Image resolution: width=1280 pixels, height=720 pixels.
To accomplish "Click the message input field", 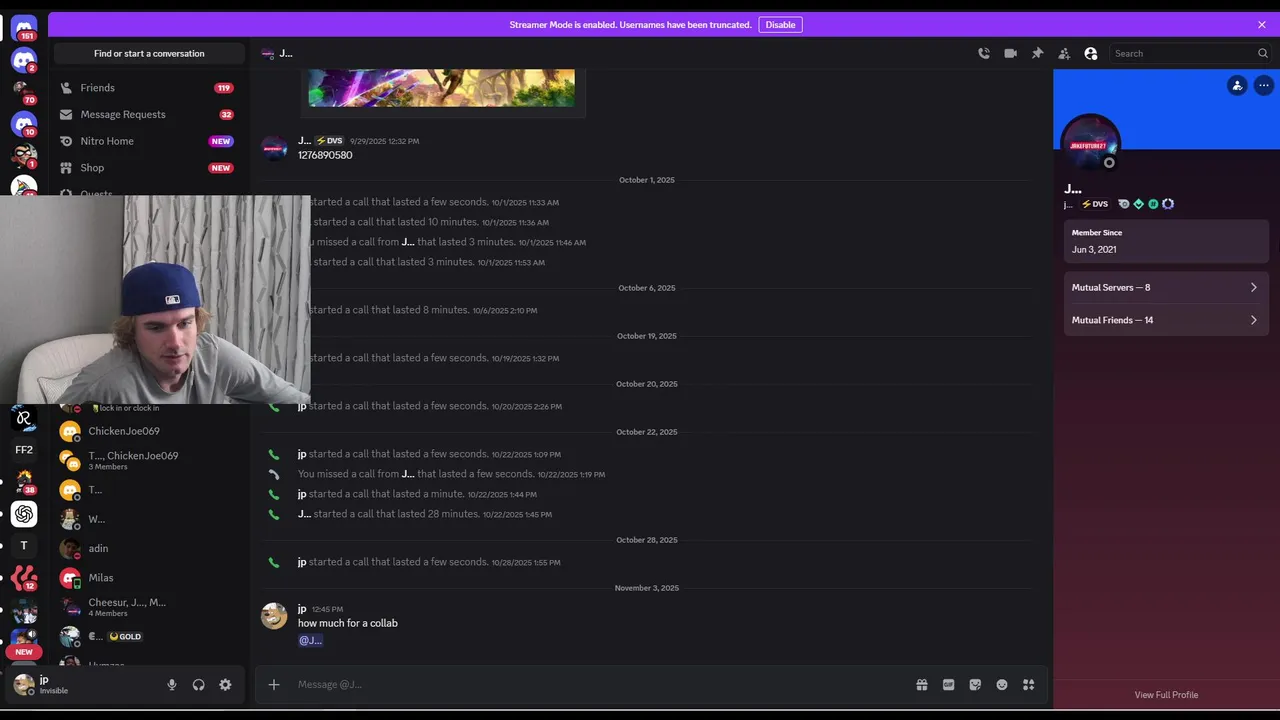I will (600, 685).
